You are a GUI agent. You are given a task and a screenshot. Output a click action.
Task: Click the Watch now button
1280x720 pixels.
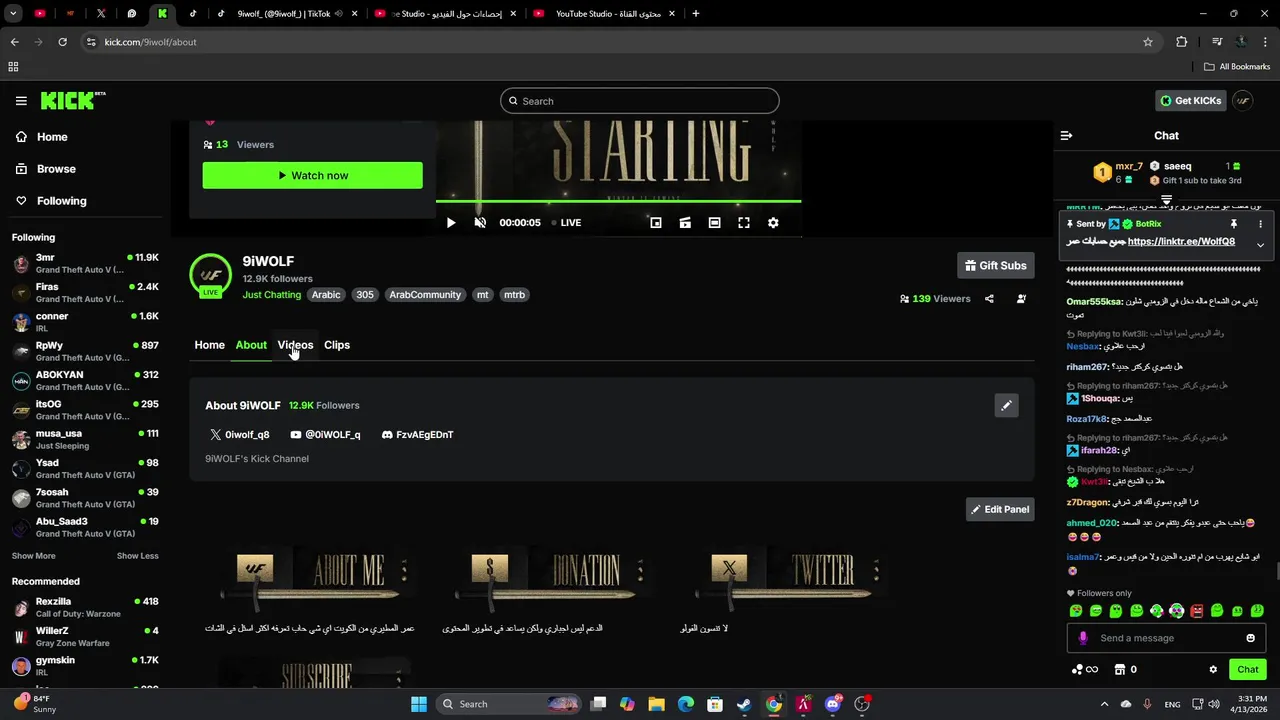coord(312,175)
